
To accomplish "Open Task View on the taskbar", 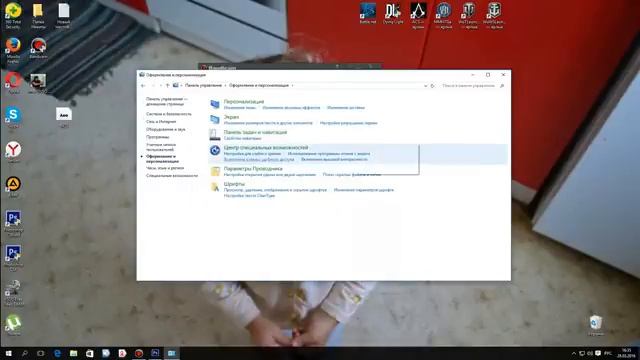I will coord(40,353).
